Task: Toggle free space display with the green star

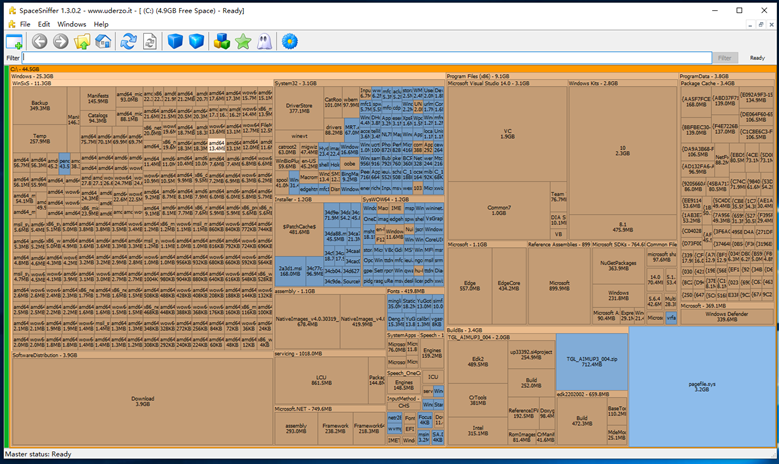Action: 243,41
